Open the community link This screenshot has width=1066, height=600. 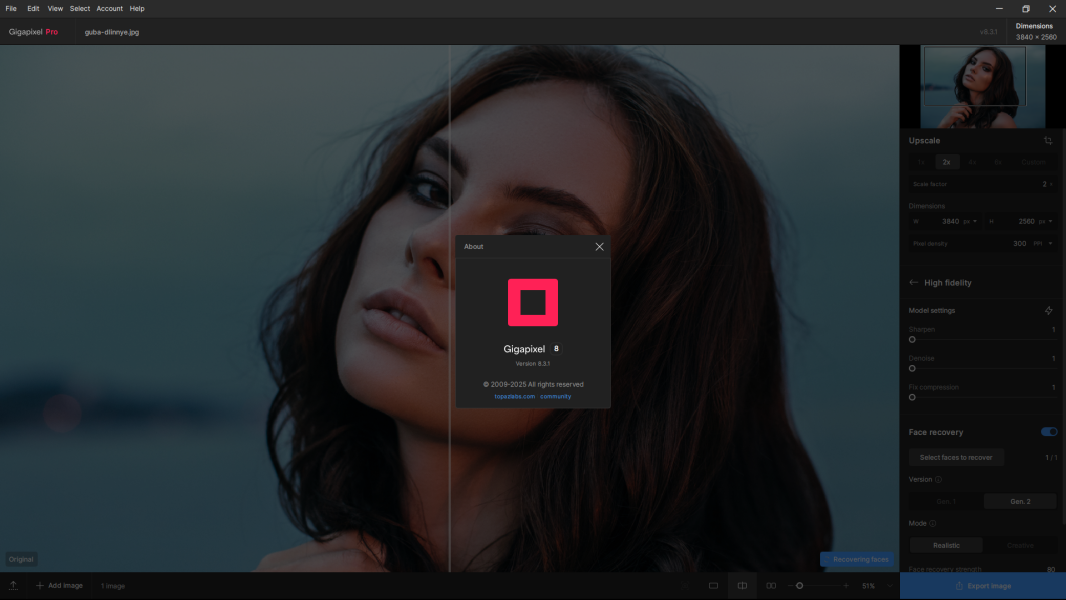555,396
